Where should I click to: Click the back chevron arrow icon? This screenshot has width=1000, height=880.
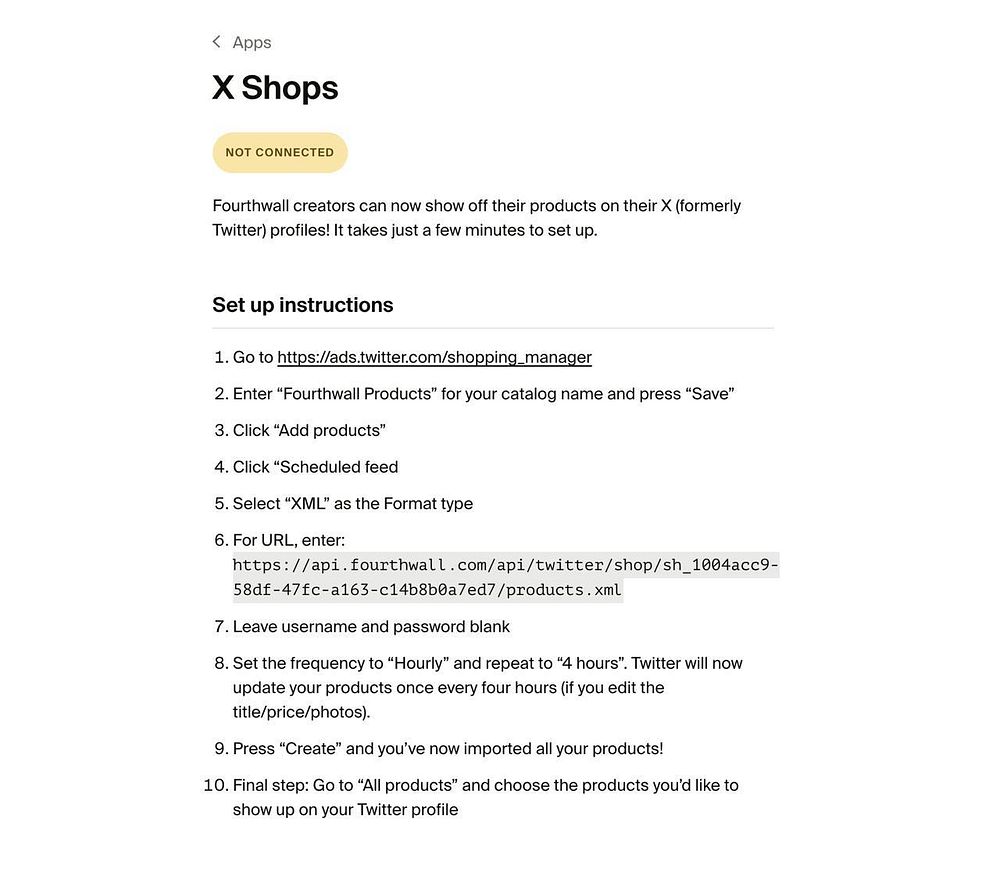pyautogui.click(x=217, y=42)
